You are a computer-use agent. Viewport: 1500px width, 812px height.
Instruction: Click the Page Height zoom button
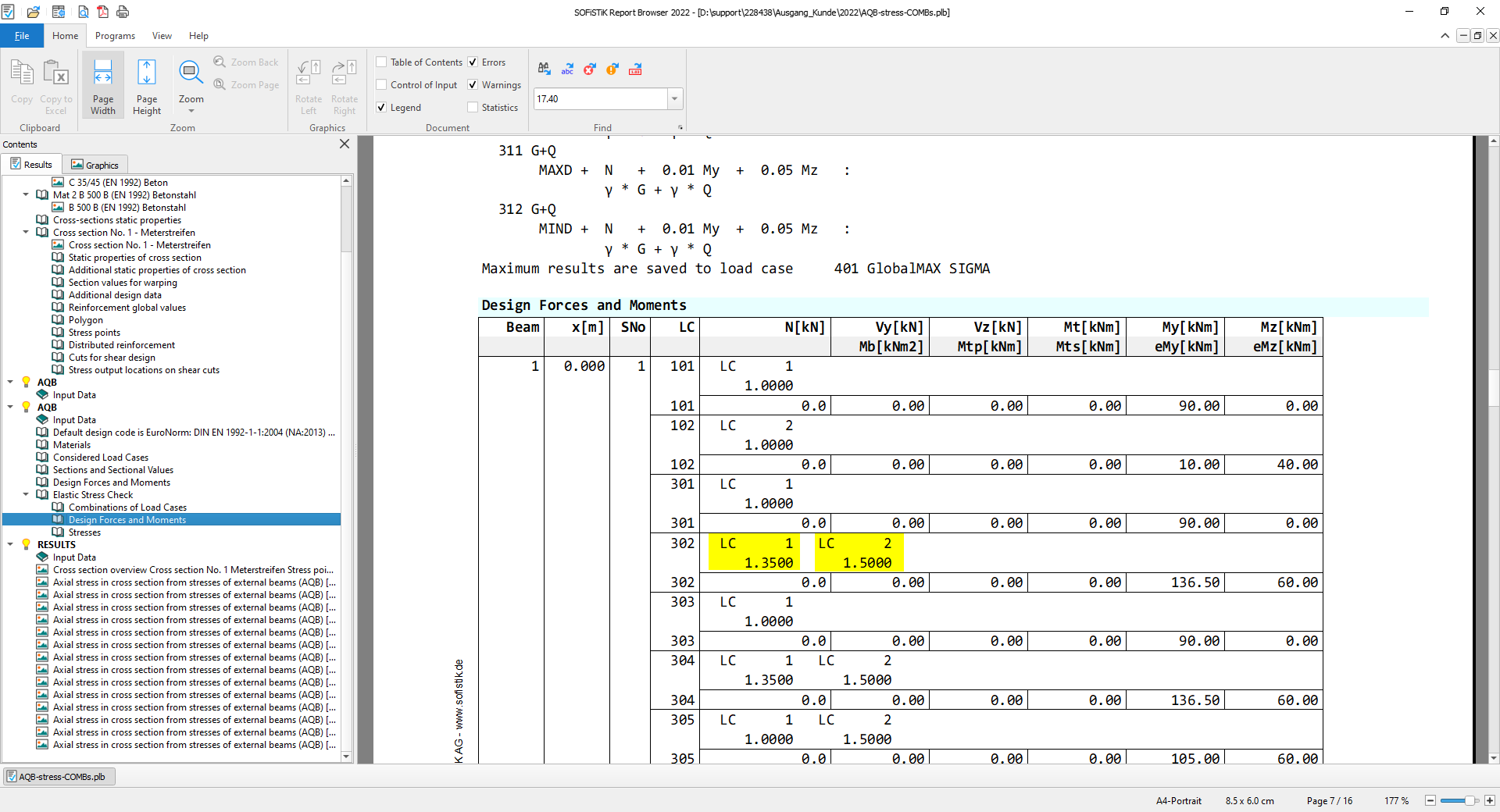click(x=146, y=87)
